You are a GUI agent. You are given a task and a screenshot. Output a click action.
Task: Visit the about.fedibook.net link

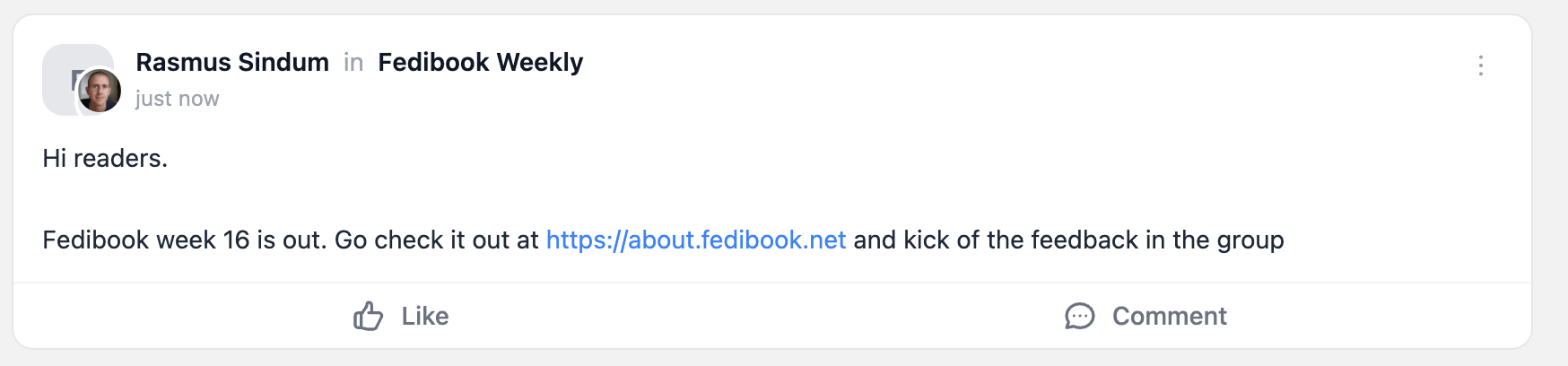695,240
